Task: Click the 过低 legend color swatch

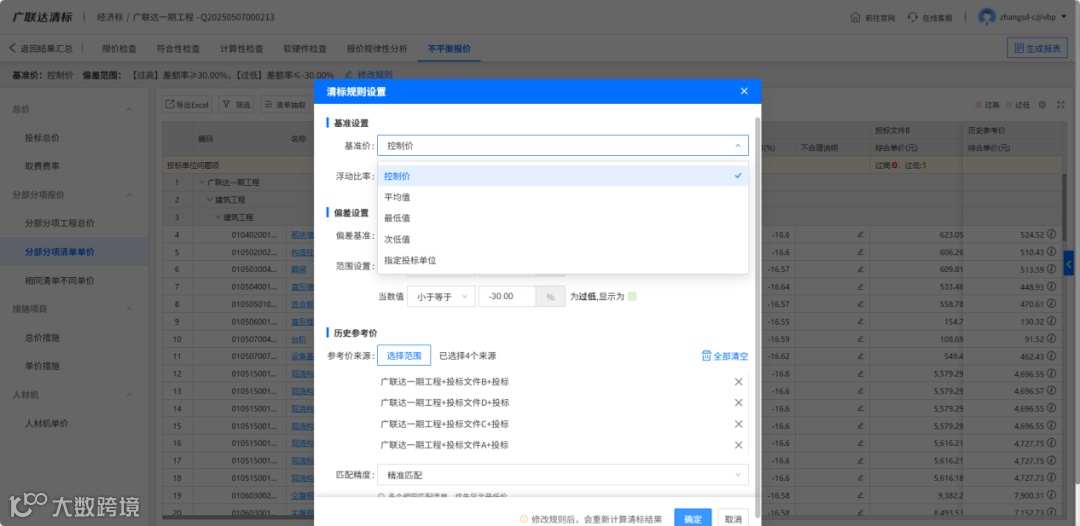Action: 1009,105
